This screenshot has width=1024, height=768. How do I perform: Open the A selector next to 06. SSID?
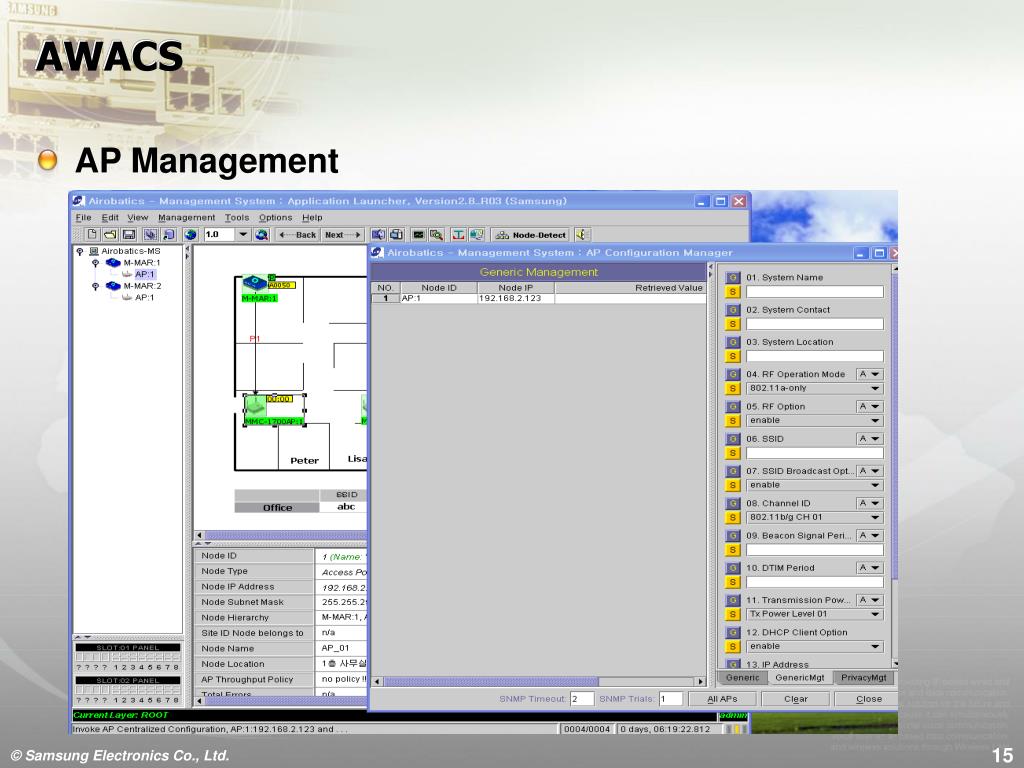870,439
